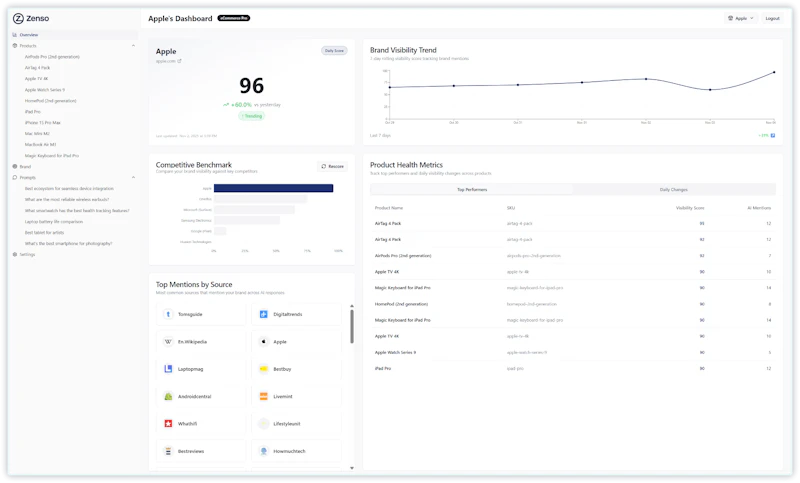The height and width of the screenshot is (483, 800).
Task: Open prompt 'What are the most reliable wireless earbuds?'
Action: (67, 199)
